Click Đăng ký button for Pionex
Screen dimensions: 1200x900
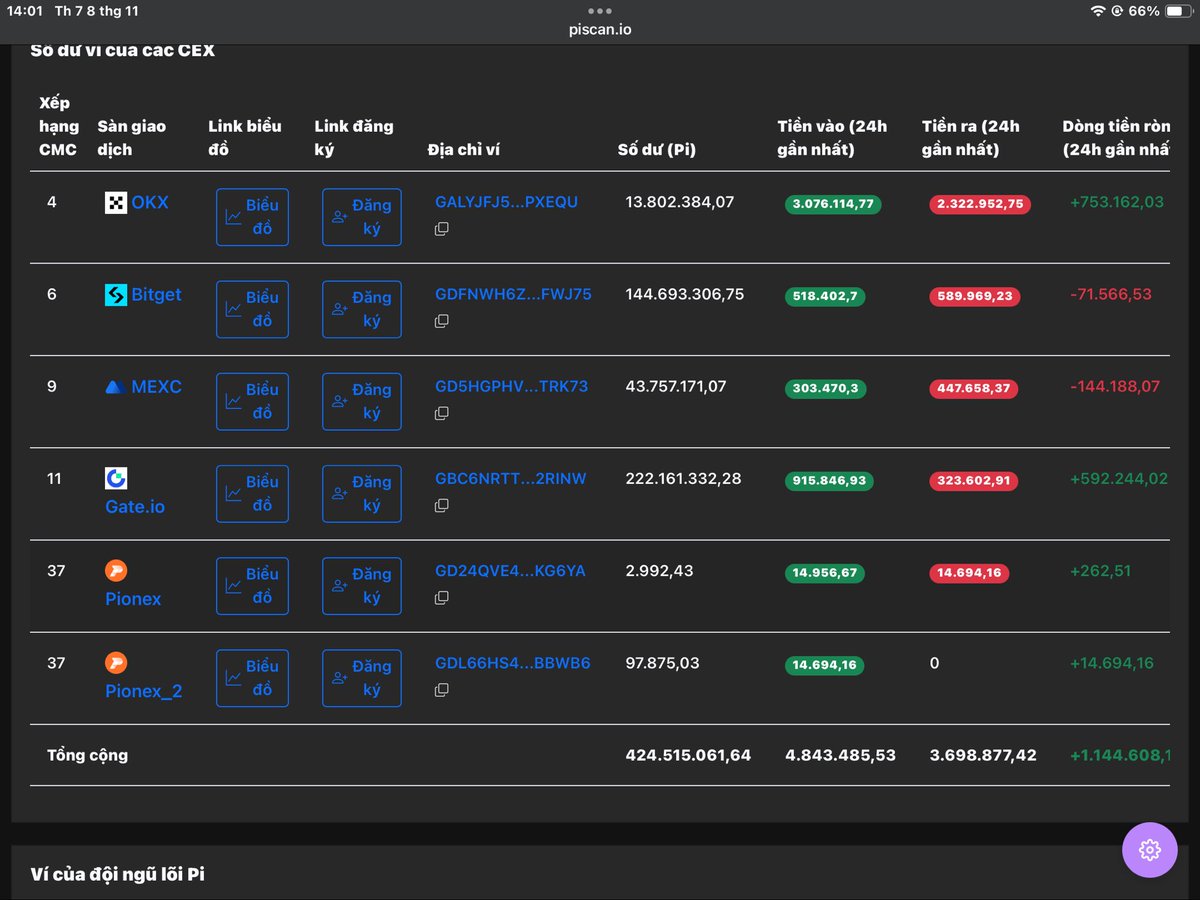[362, 586]
